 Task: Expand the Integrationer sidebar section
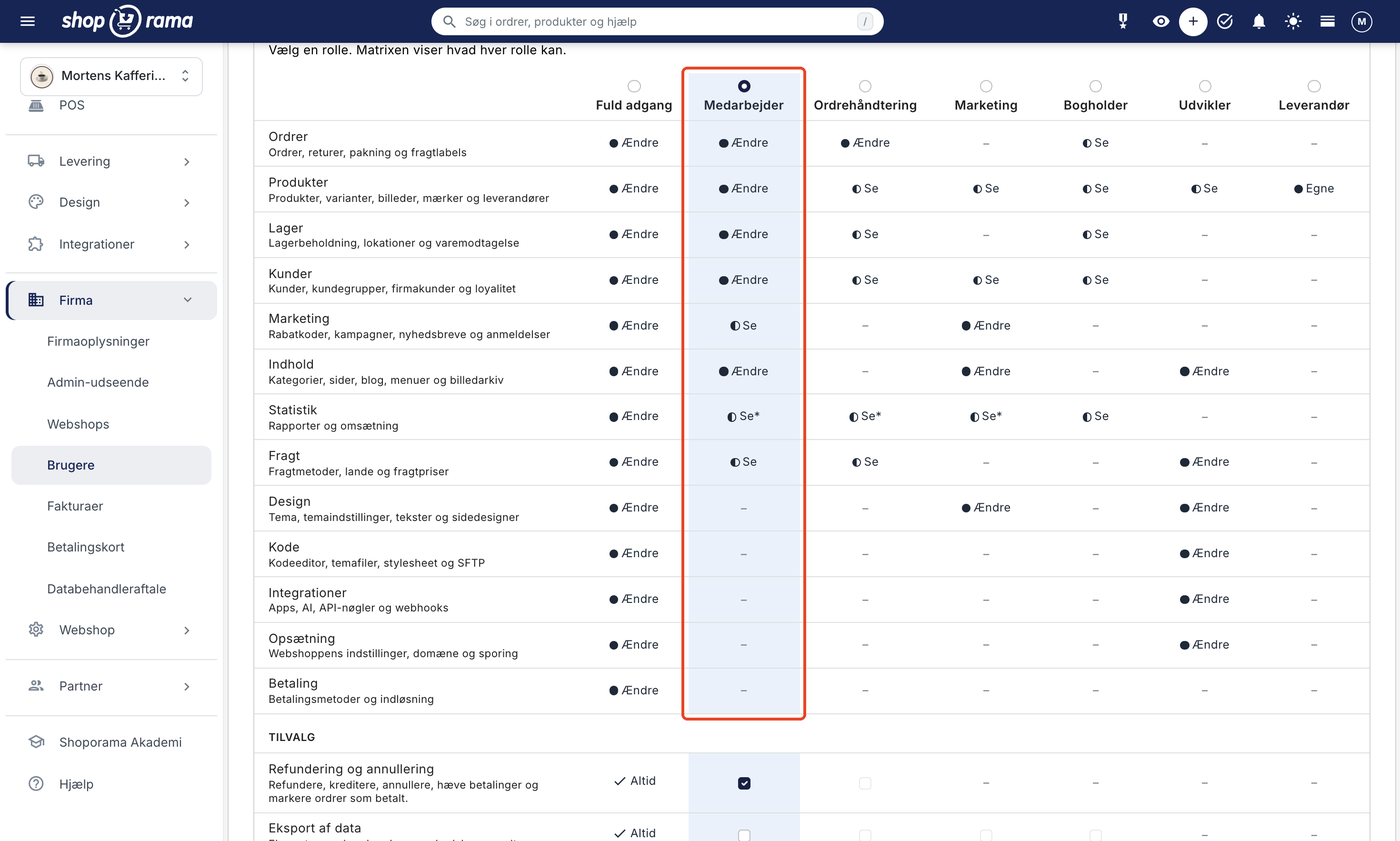coord(111,244)
